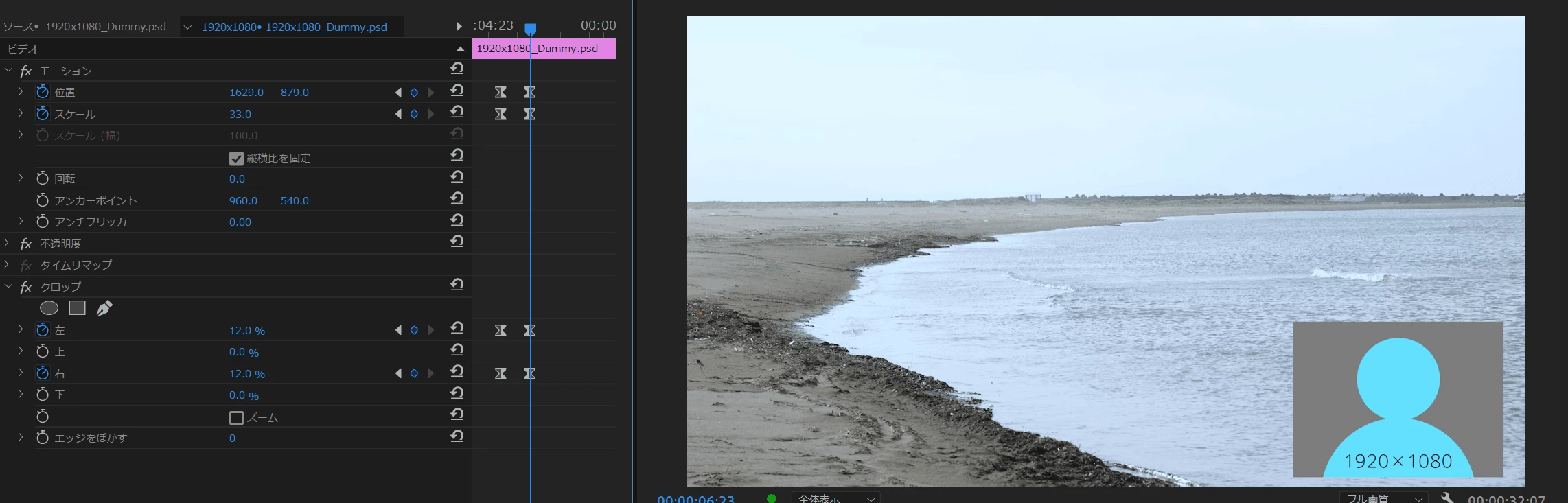Open the フル画質 playback resolution dropdown
This screenshot has width=1568, height=503.
click(1383, 498)
